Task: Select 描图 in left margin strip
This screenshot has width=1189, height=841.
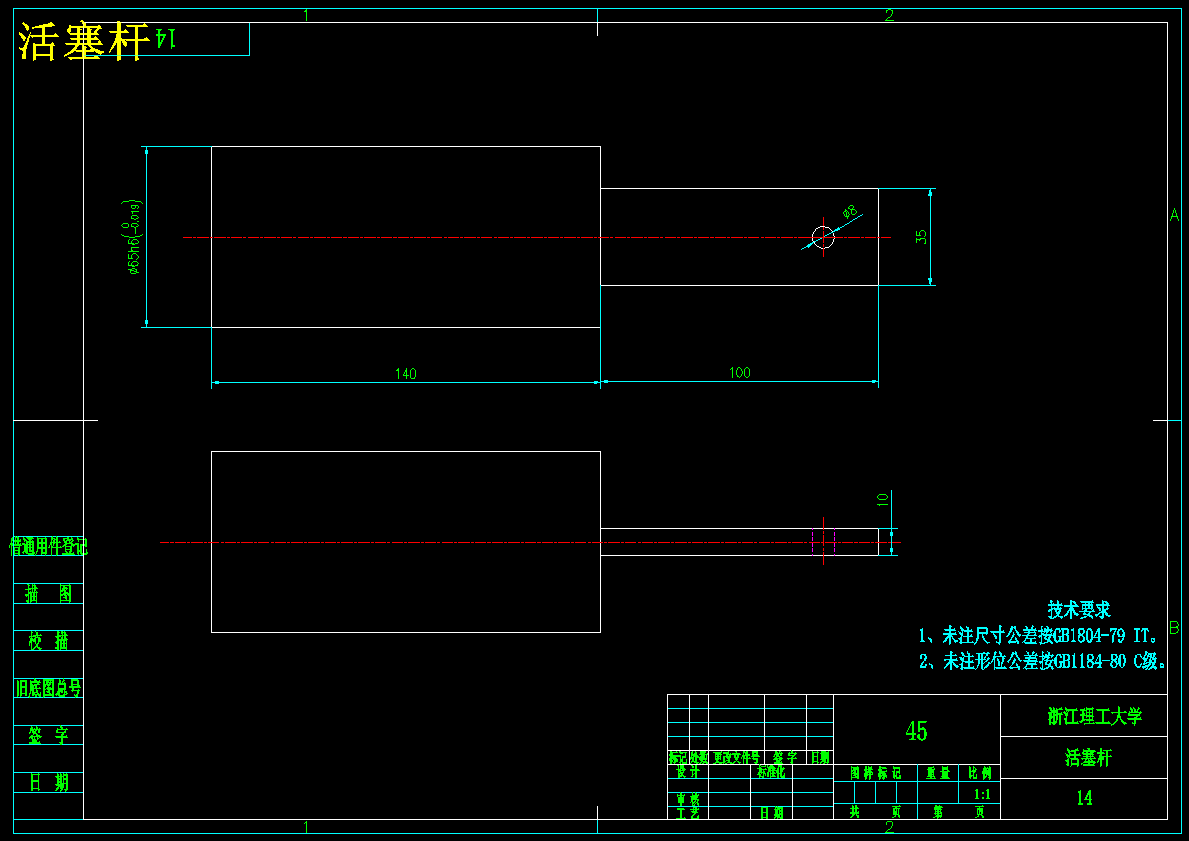Action: coord(49,593)
